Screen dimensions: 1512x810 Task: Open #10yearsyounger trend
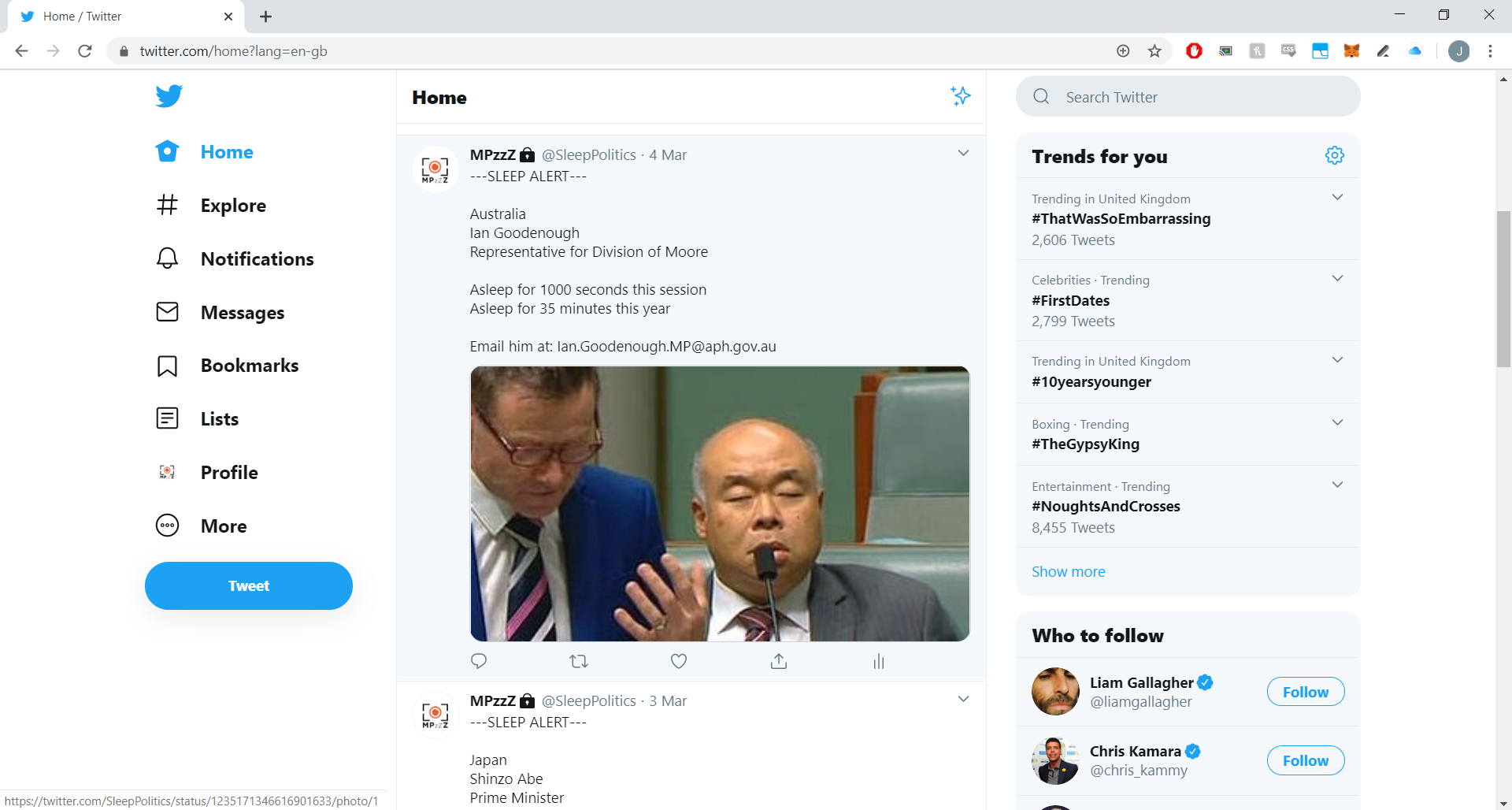click(1091, 382)
